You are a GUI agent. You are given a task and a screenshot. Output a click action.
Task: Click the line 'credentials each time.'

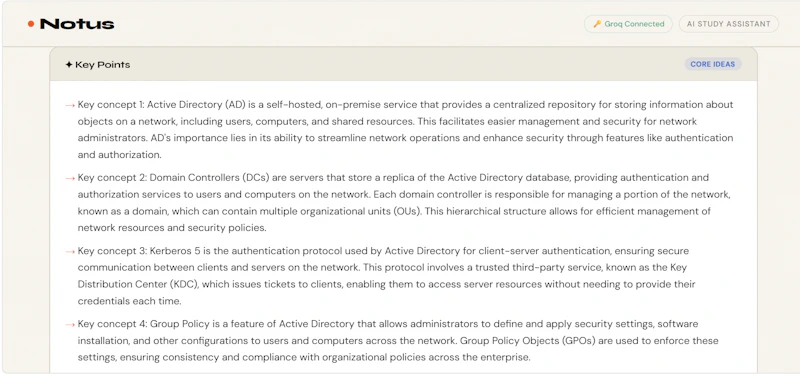point(129,301)
